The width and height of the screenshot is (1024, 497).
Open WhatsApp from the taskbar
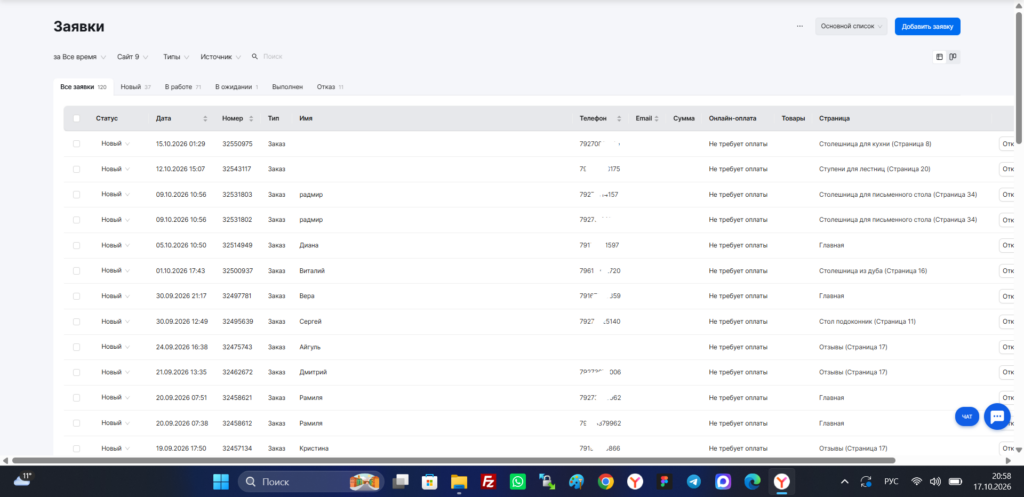click(x=517, y=482)
